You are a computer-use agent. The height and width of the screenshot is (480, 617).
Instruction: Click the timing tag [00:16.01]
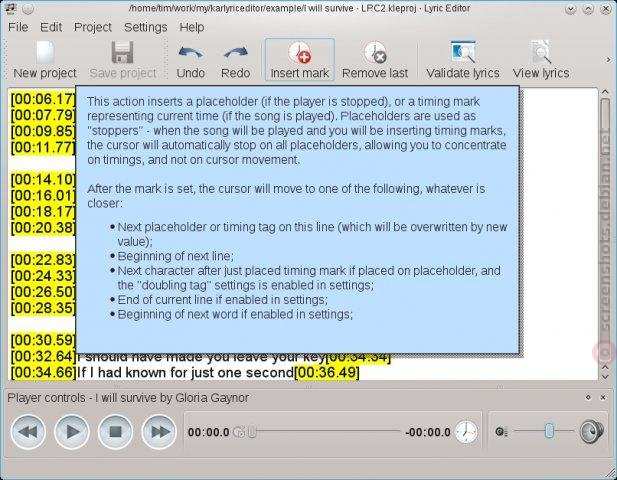pos(43,196)
